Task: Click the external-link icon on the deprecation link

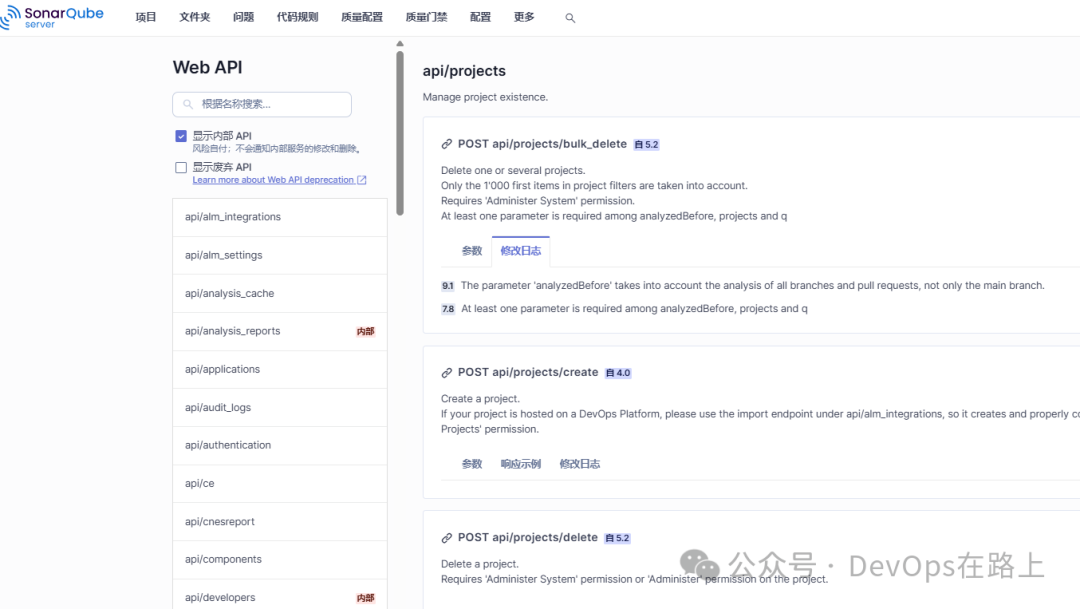Action: tap(360, 179)
